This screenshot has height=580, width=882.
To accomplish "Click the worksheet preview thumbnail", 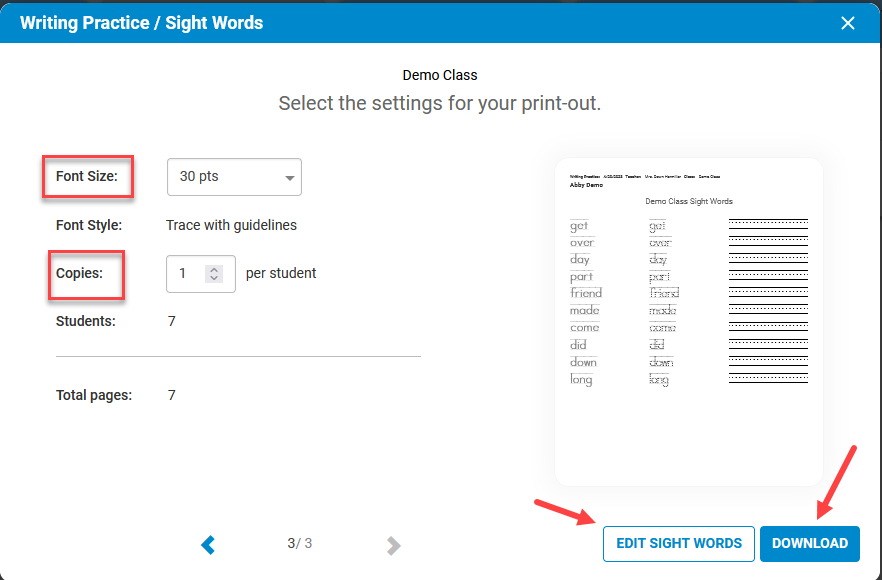I will [688, 322].
